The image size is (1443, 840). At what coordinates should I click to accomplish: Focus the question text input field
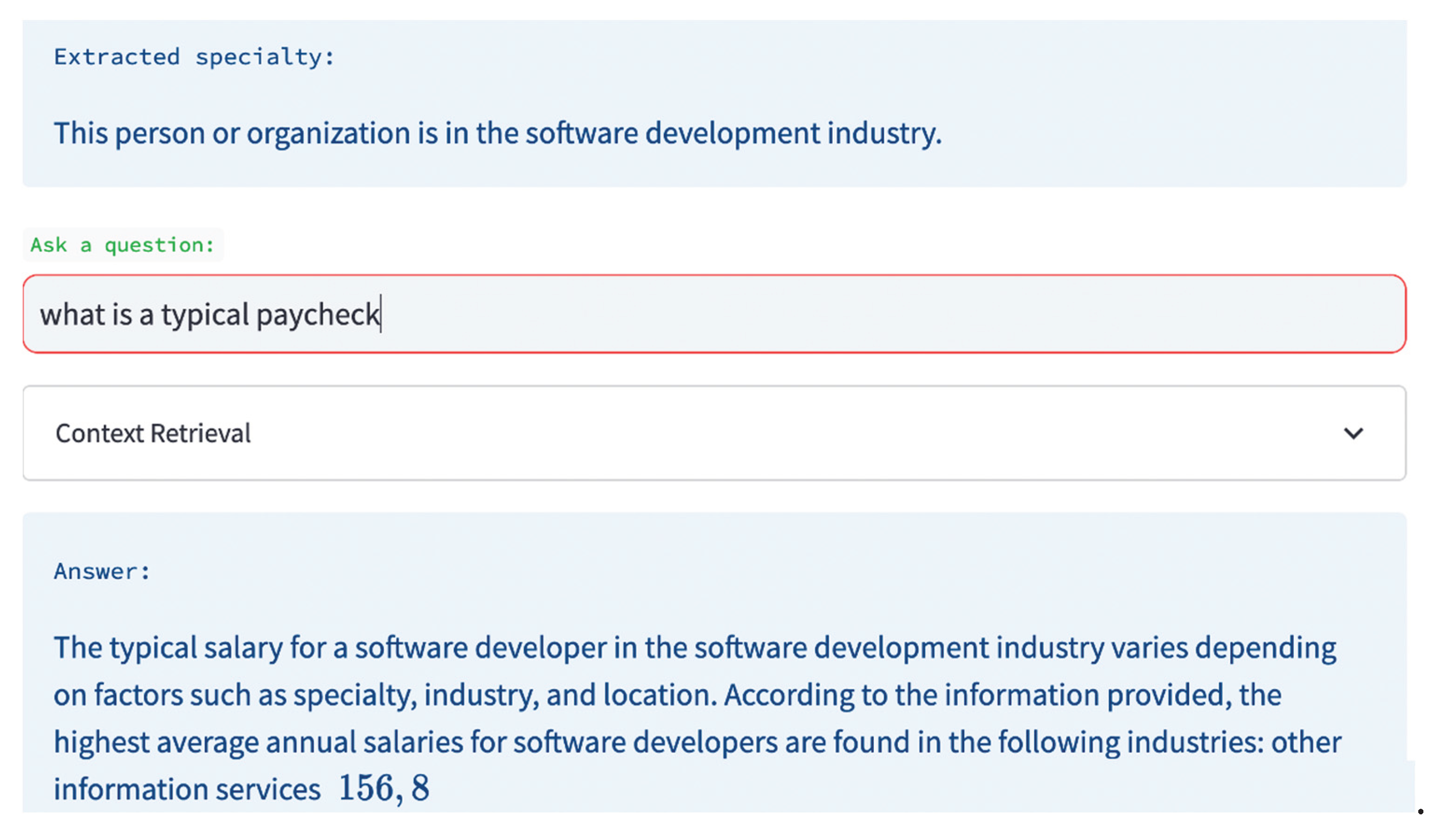pyautogui.click(x=714, y=314)
